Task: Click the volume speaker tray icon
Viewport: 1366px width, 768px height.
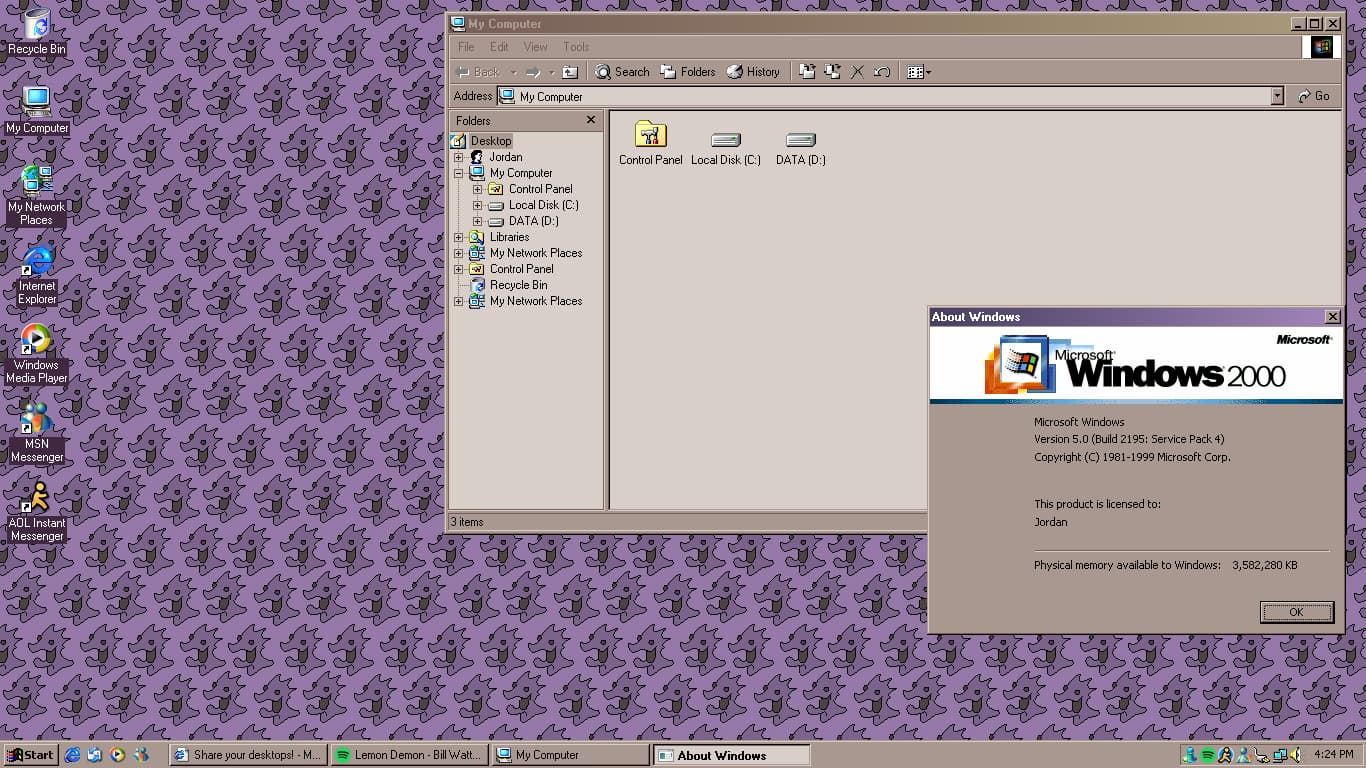Action: tap(1295, 755)
